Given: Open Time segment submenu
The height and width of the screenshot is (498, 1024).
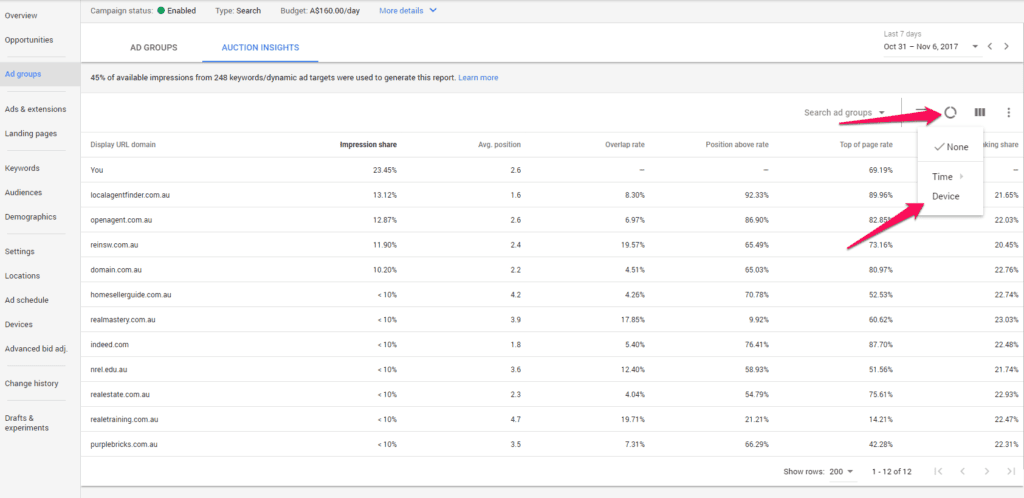Looking at the screenshot, I should 950,177.
